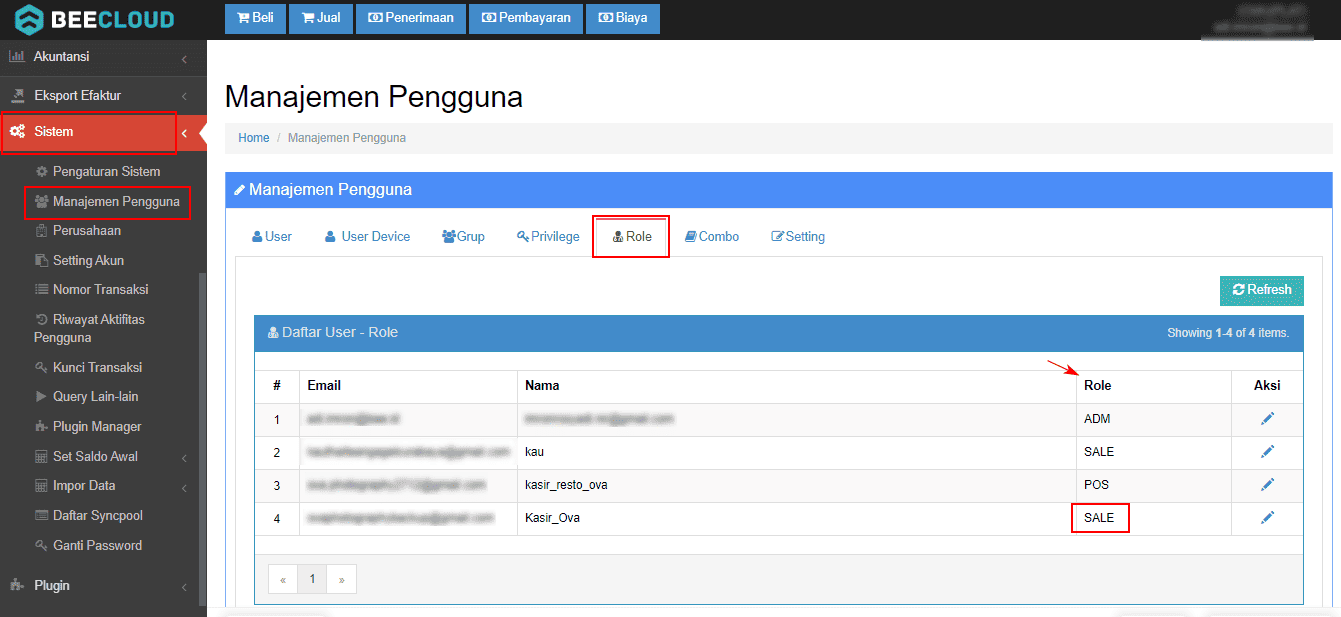Switch to the Privilege tab

pyautogui.click(x=548, y=237)
